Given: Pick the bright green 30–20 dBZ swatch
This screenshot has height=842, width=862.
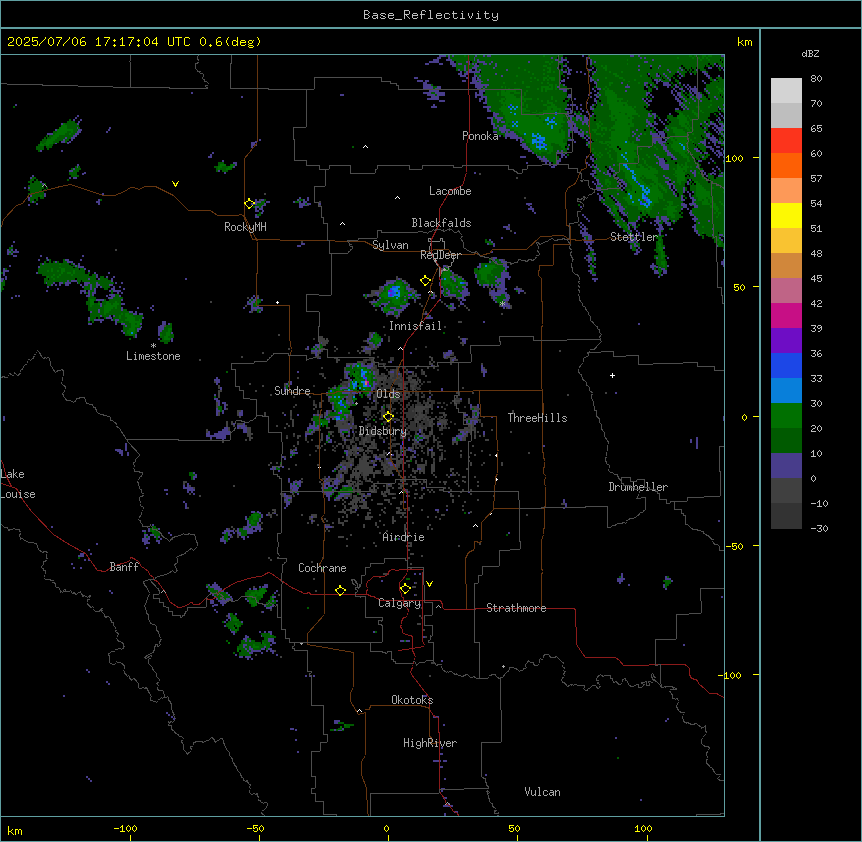Looking at the screenshot, I should (x=786, y=416).
